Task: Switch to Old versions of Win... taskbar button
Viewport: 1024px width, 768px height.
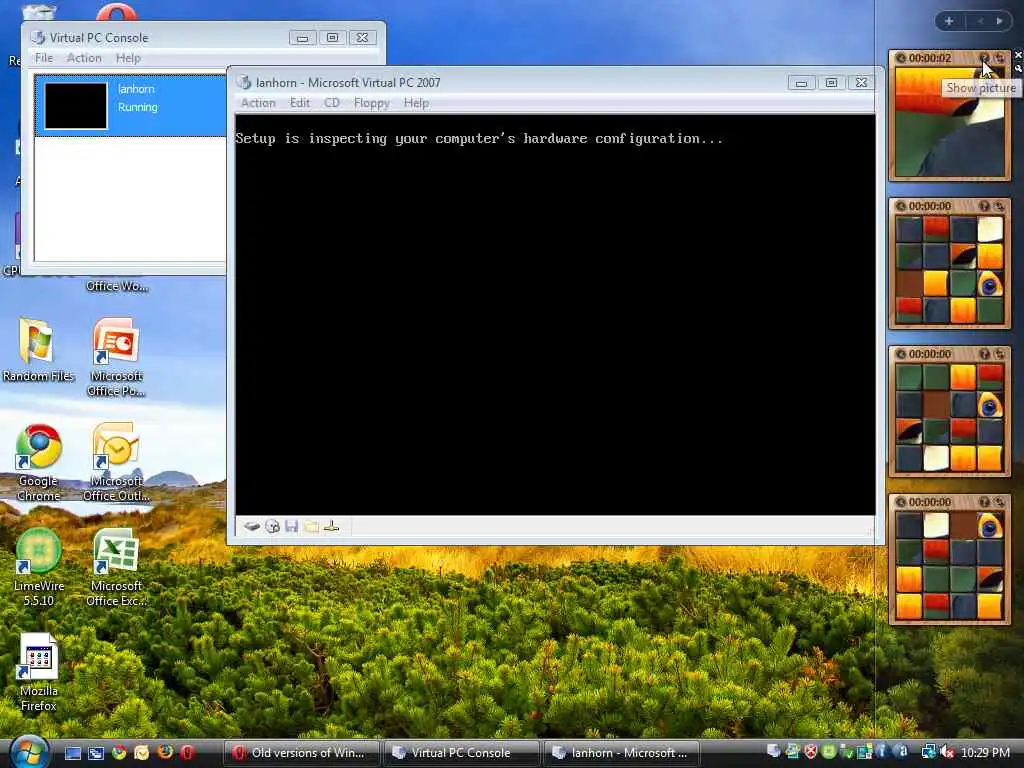Action: click(x=302, y=753)
